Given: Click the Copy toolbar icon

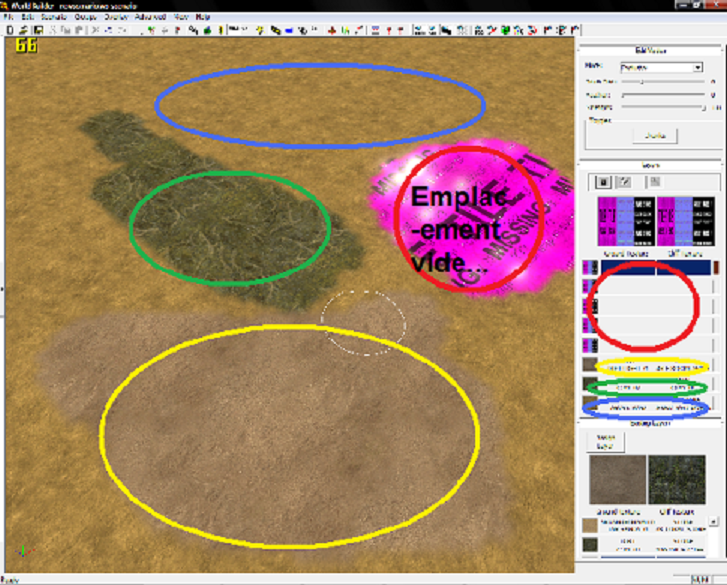Looking at the screenshot, I should click(66, 30).
